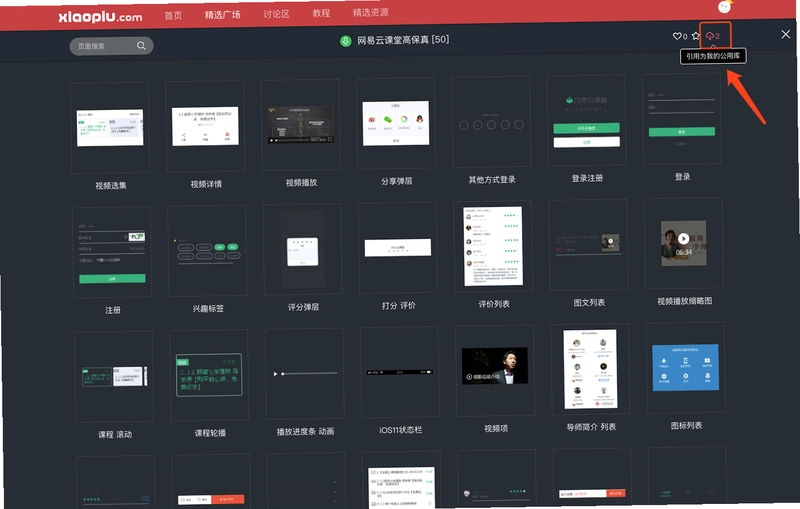This screenshot has height=509, width=800.
Task: Open the 精选广场 nav item
Action: (222, 15)
